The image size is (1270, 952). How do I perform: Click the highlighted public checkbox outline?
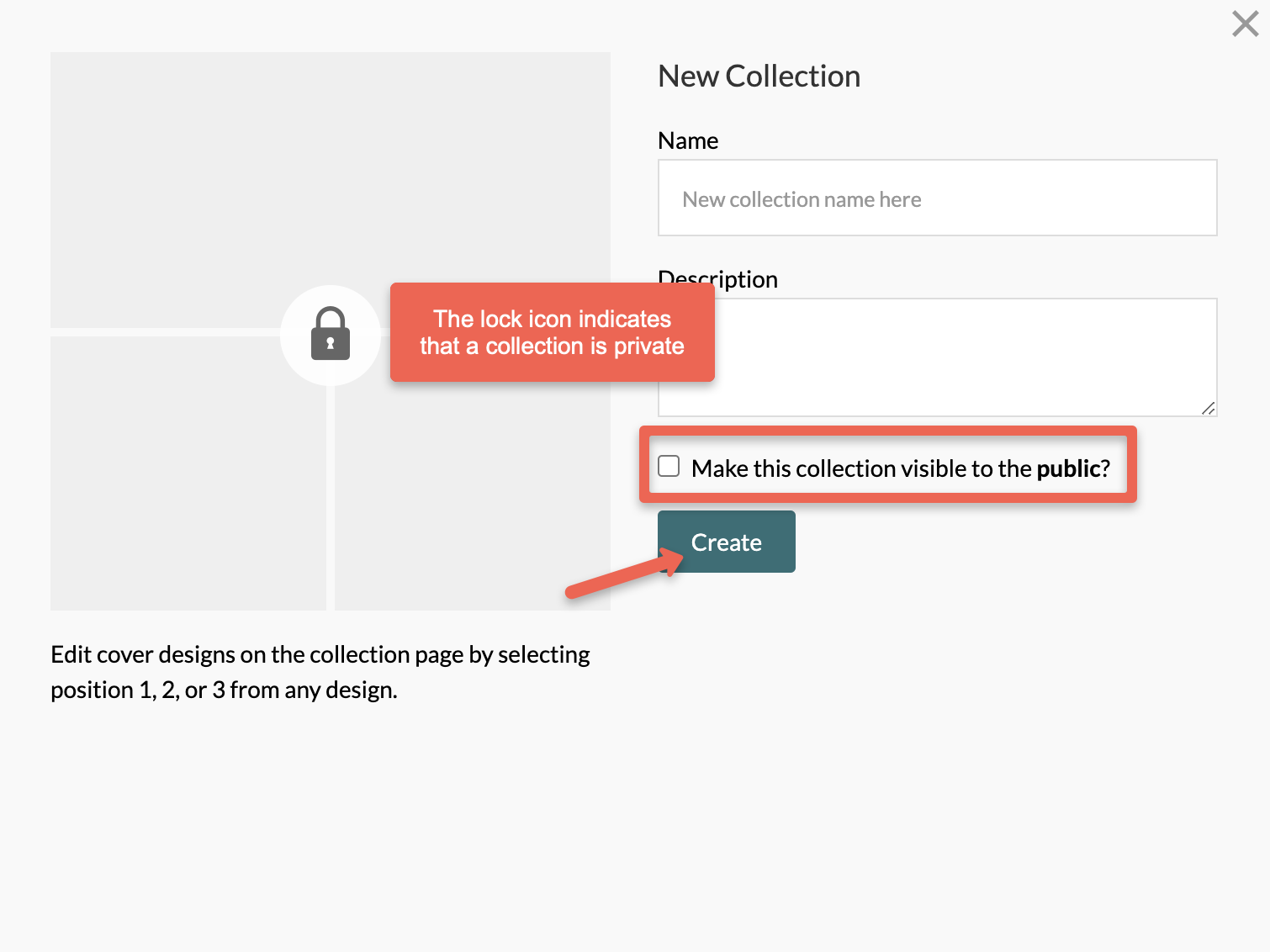[888, 466]
